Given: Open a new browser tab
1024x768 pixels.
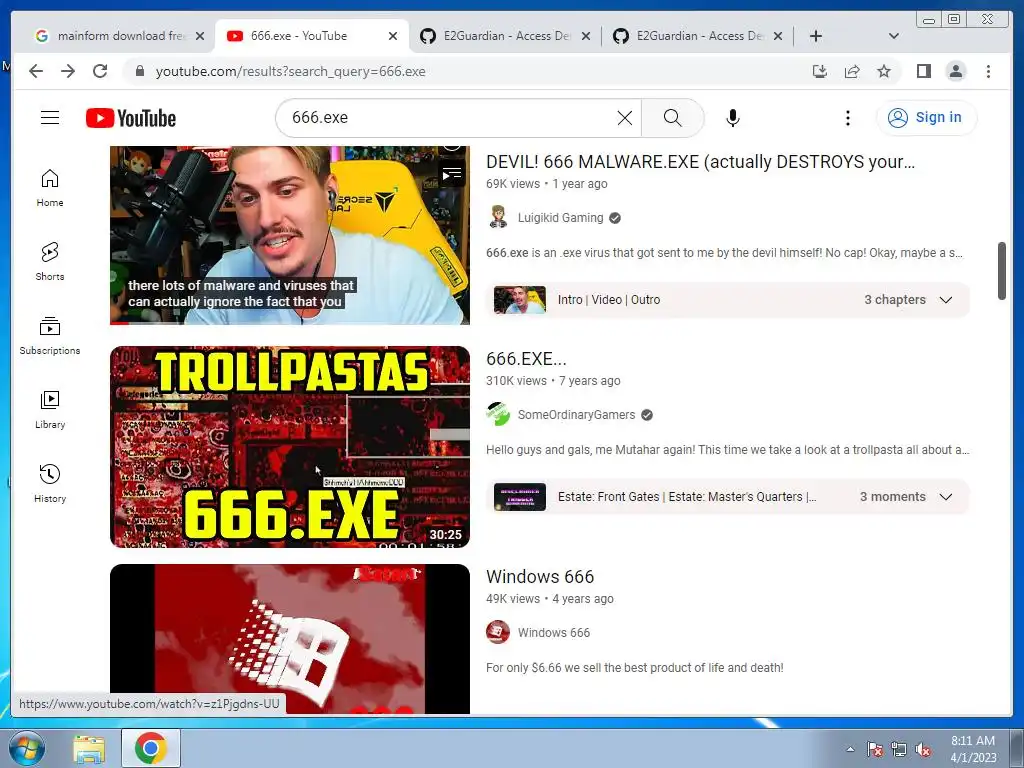Looking at the screenshot, I should [816, 36].
